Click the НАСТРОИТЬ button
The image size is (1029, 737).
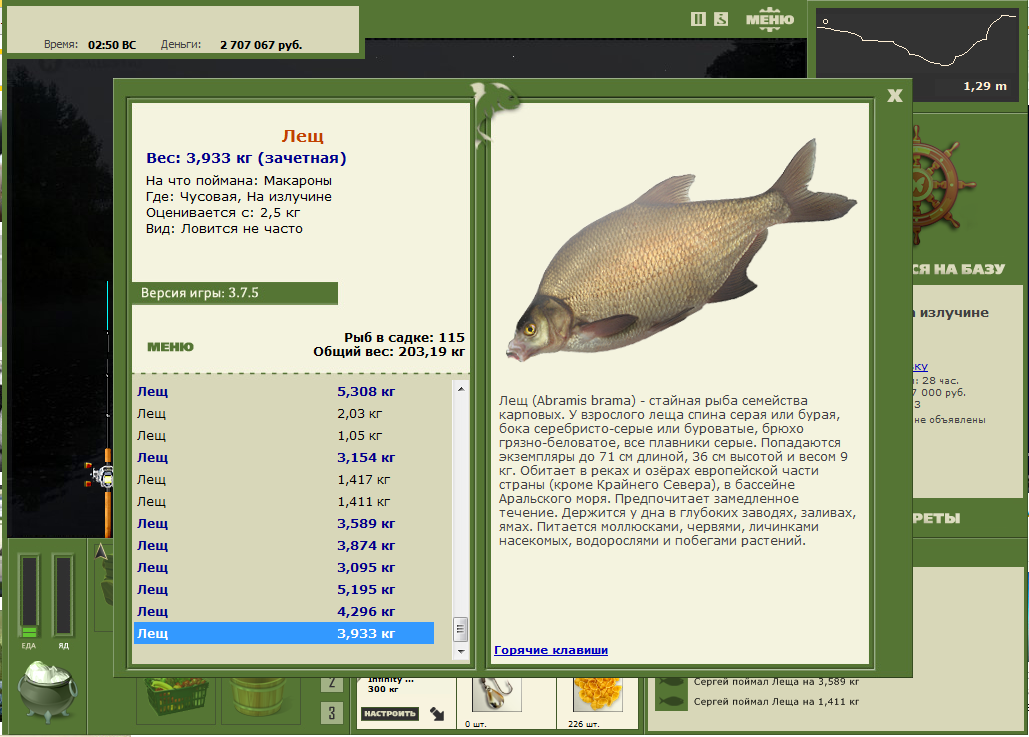pos(390,713)
